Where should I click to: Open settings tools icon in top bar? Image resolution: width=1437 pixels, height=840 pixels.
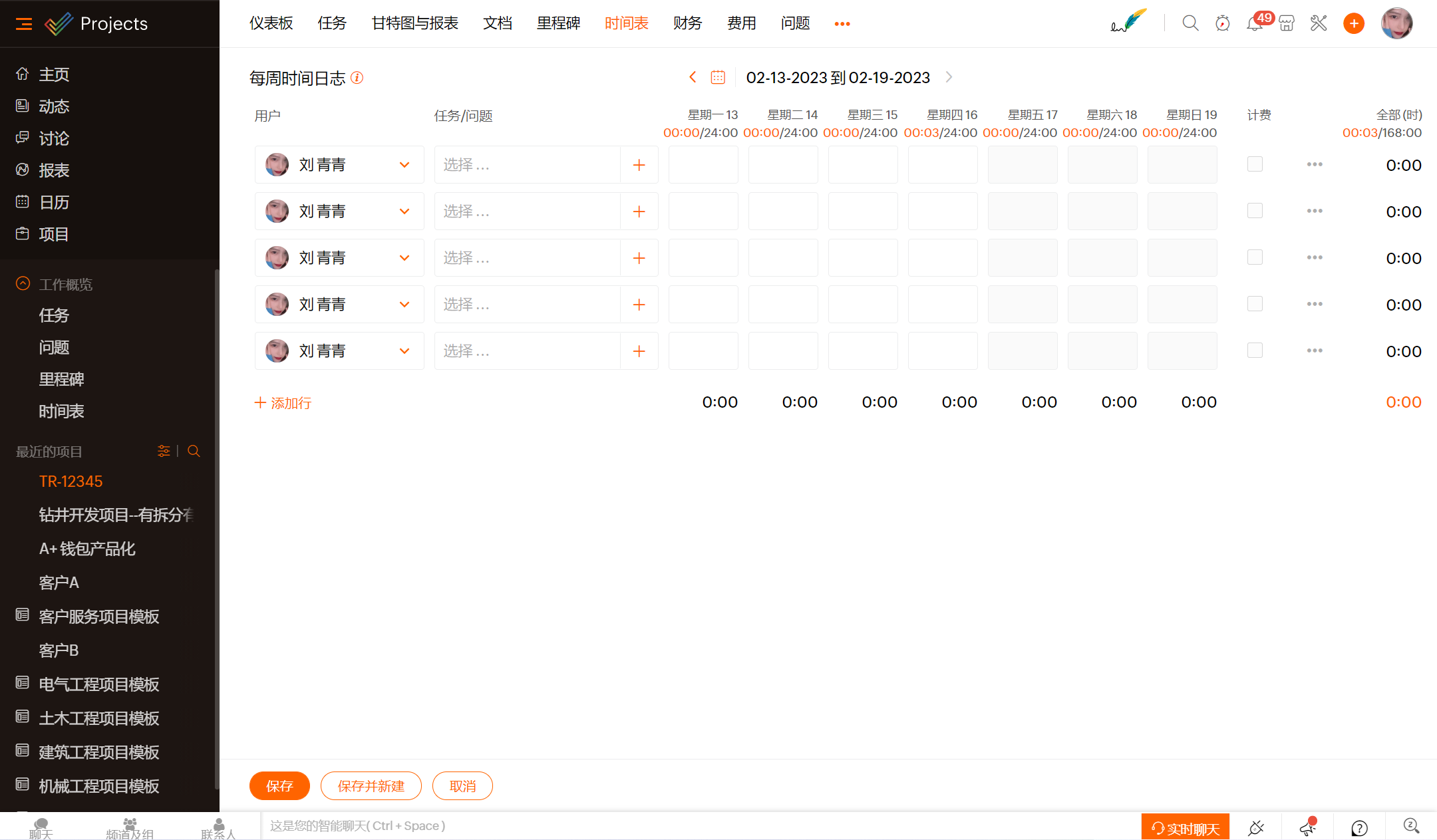1319,23
